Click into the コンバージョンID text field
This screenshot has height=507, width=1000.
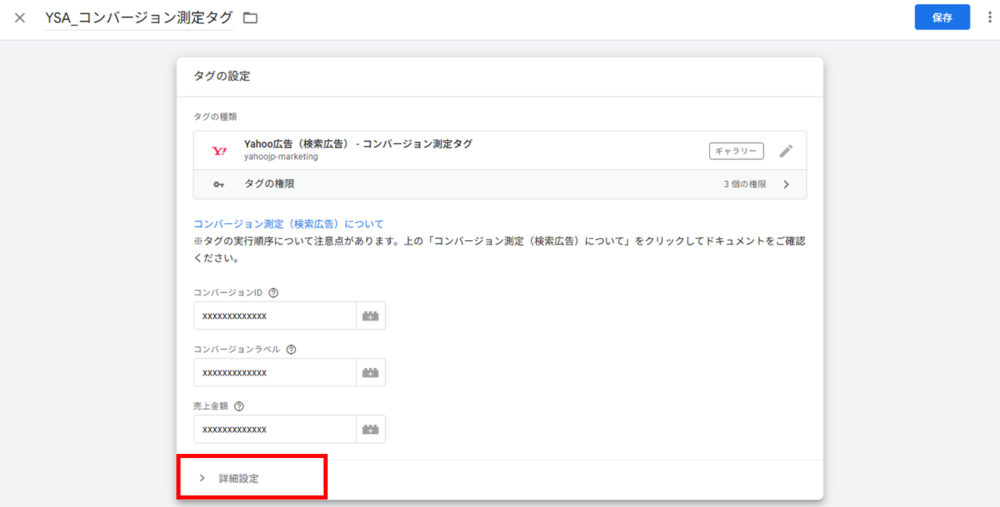pos(274,316)
